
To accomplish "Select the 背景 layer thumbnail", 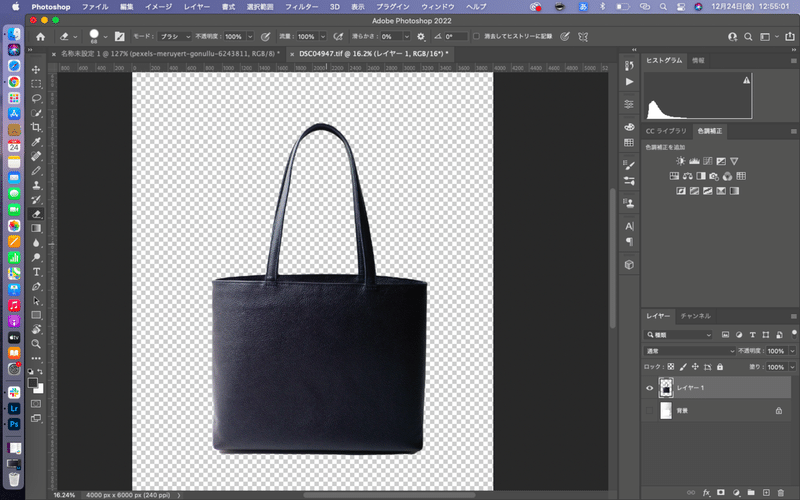I will pos(666,411).
